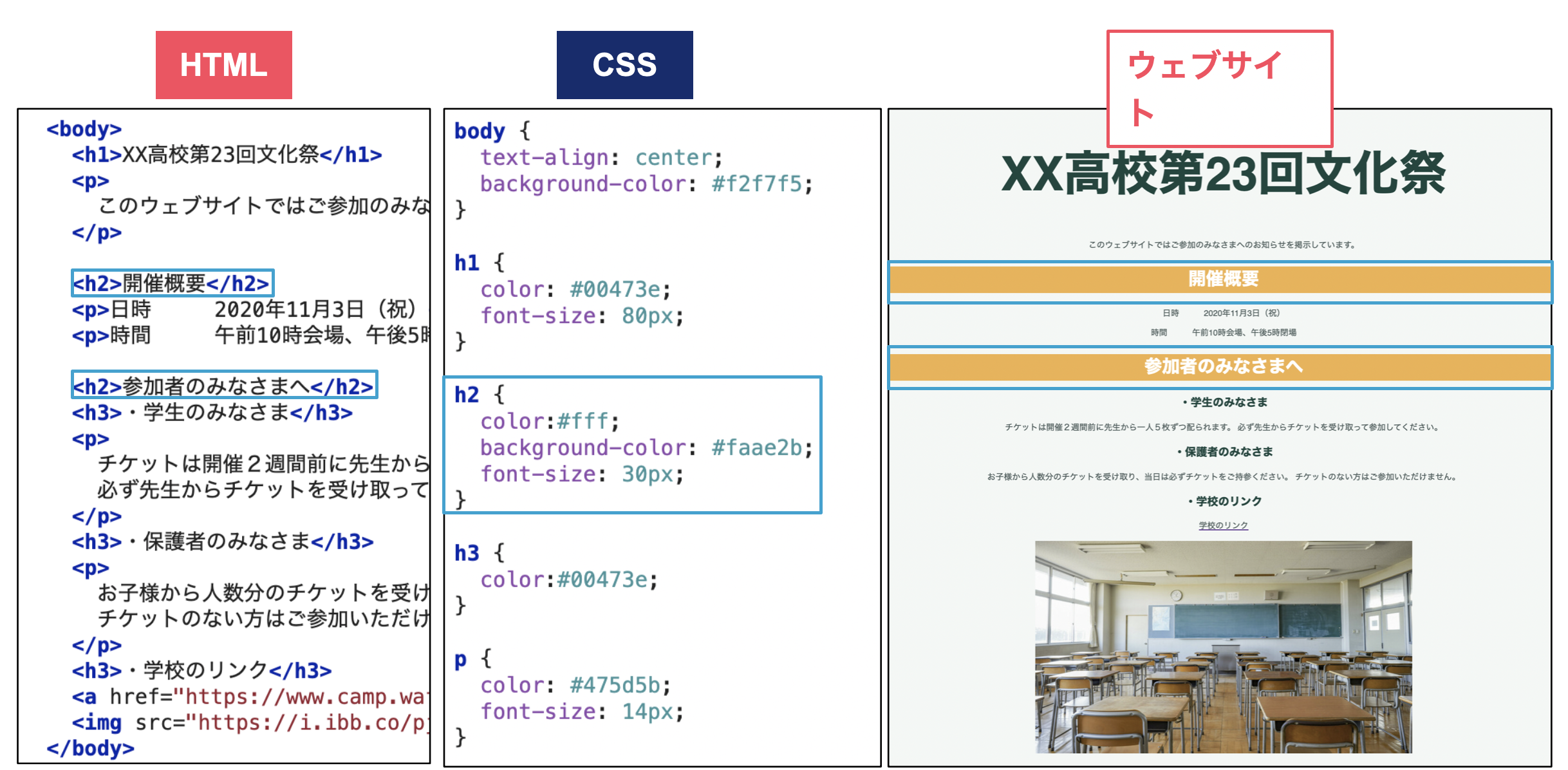Click the p selector in the CSS panel
Screen dimensions: 1568x770
[460, 659]
